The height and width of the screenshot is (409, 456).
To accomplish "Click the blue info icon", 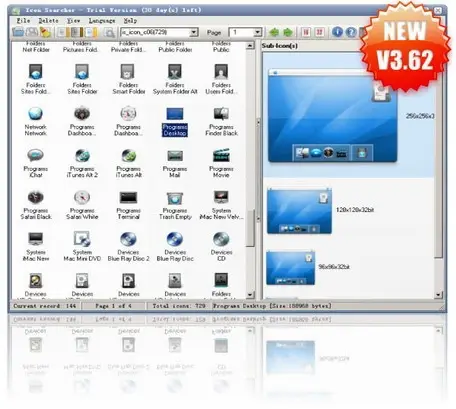I will tap(337, 32).
